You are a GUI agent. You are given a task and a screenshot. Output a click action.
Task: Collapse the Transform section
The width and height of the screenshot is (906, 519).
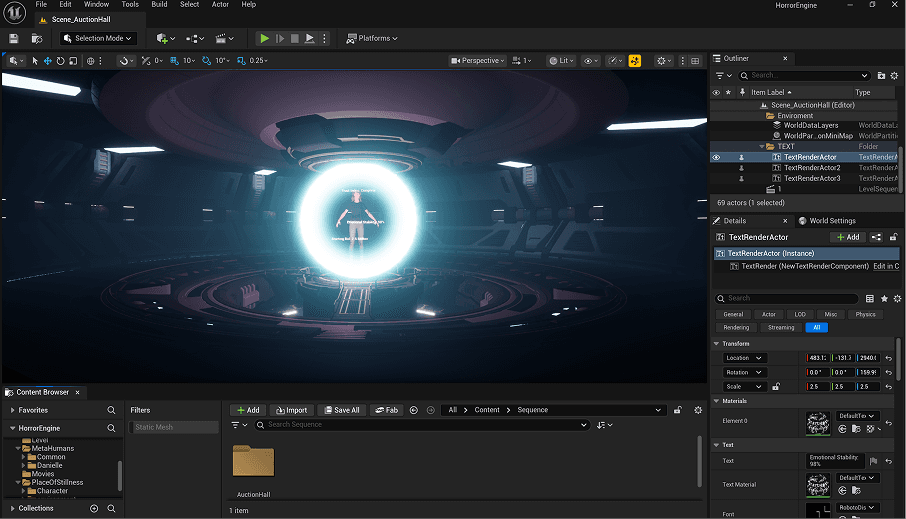pos(717,343)
